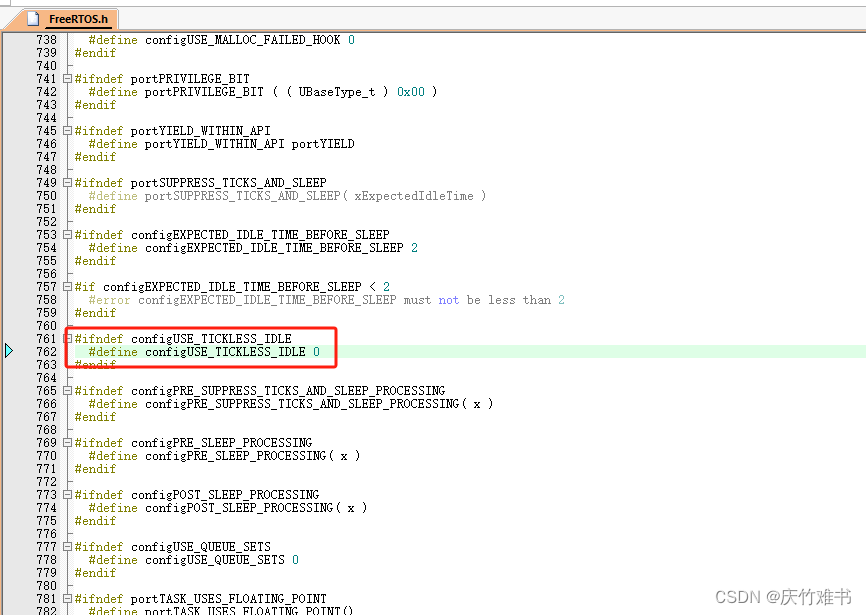Image resolution: width=866 pixels, height=615 pixels.
Task: Collapse the portTASK_USES_FLOATING_POINT block
Action: [66, 599]
